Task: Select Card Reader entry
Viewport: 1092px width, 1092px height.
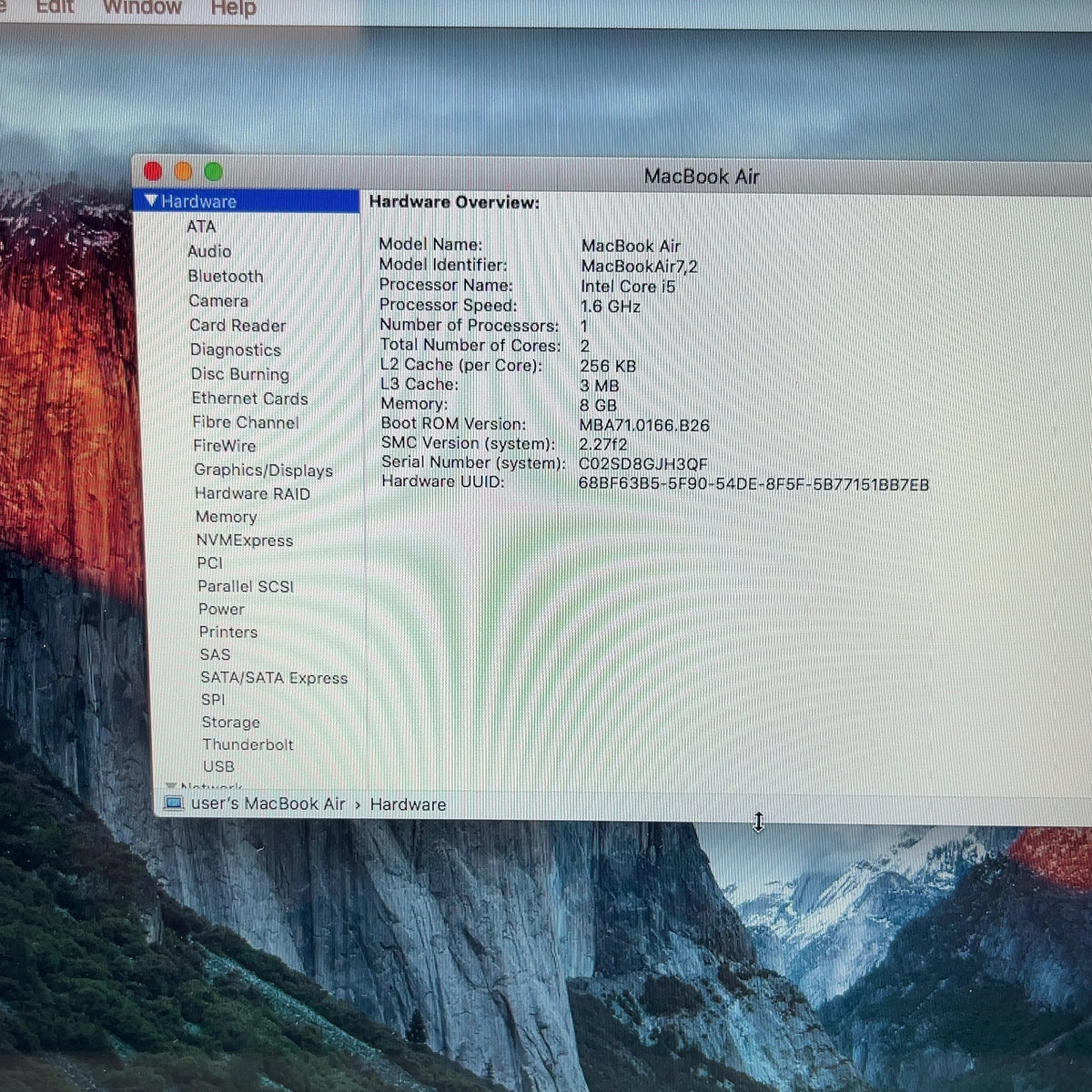Action: tap(238, 325)
